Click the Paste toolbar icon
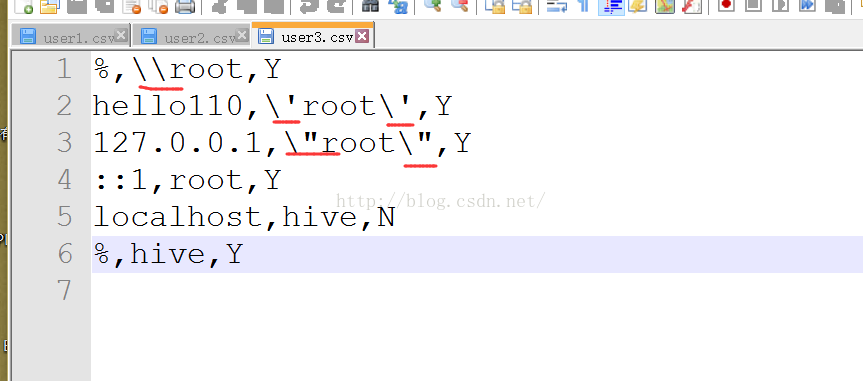Viewport: 863px width, 381px height. 274,6
